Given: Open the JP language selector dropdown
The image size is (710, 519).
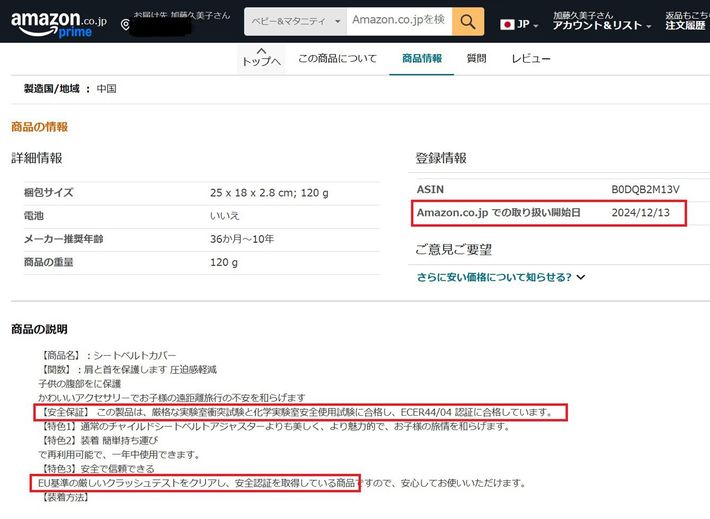Looking at the screenshot, I should 529,24.
